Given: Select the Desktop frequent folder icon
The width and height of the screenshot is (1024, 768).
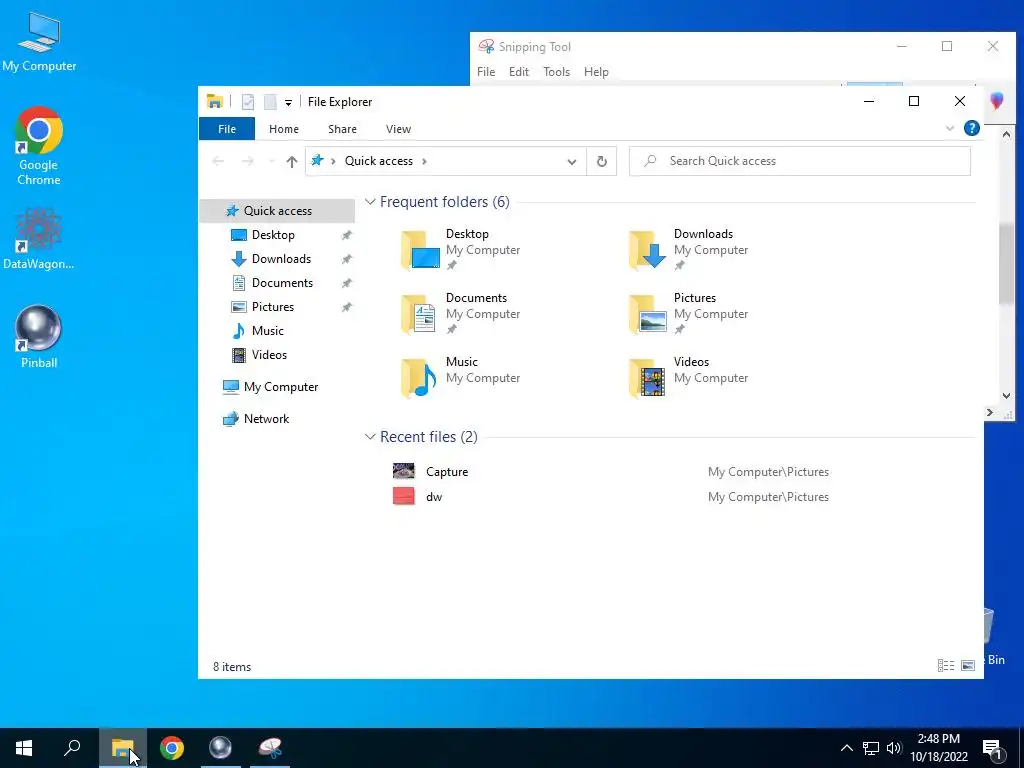Looking at the screenshot, I should pos(420,250).
